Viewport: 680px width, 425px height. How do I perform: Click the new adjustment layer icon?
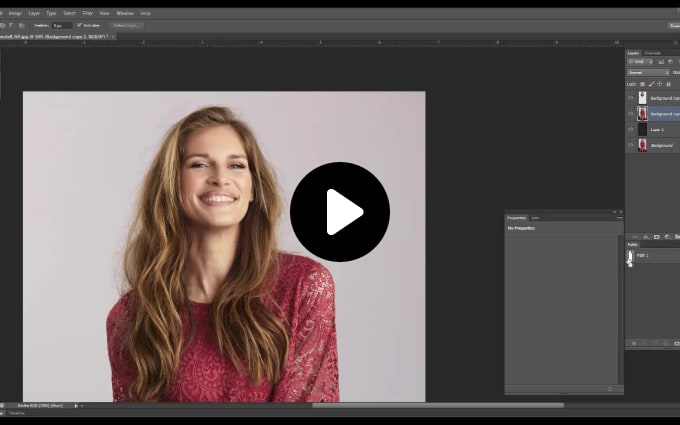[667, 237]
